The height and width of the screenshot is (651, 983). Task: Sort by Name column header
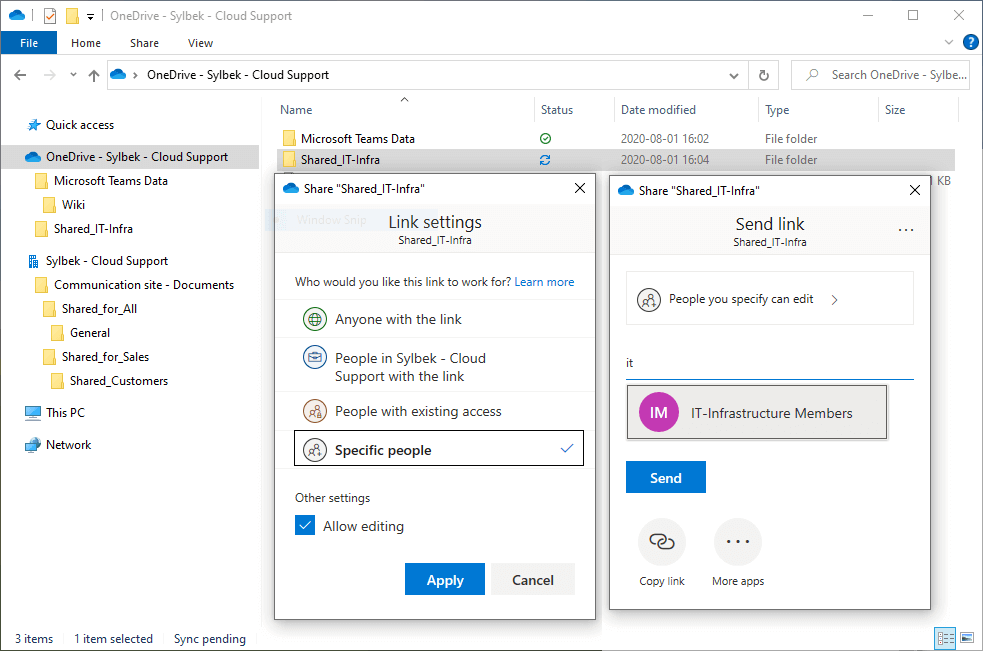click(x=297, y=110)
